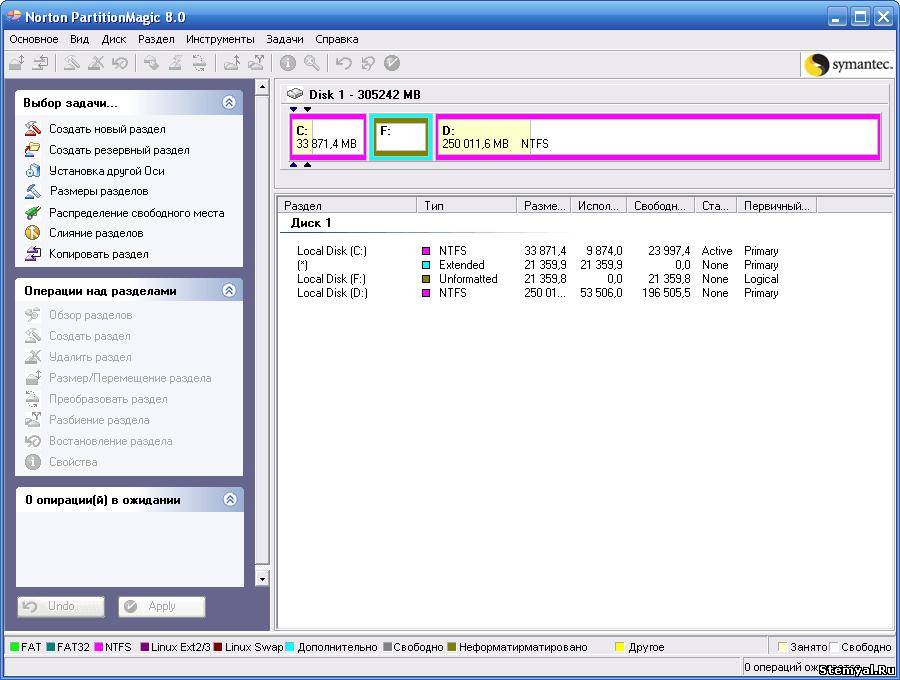
Task: Click the icon beside Обзор разделов
Action: tap(33, 315)
